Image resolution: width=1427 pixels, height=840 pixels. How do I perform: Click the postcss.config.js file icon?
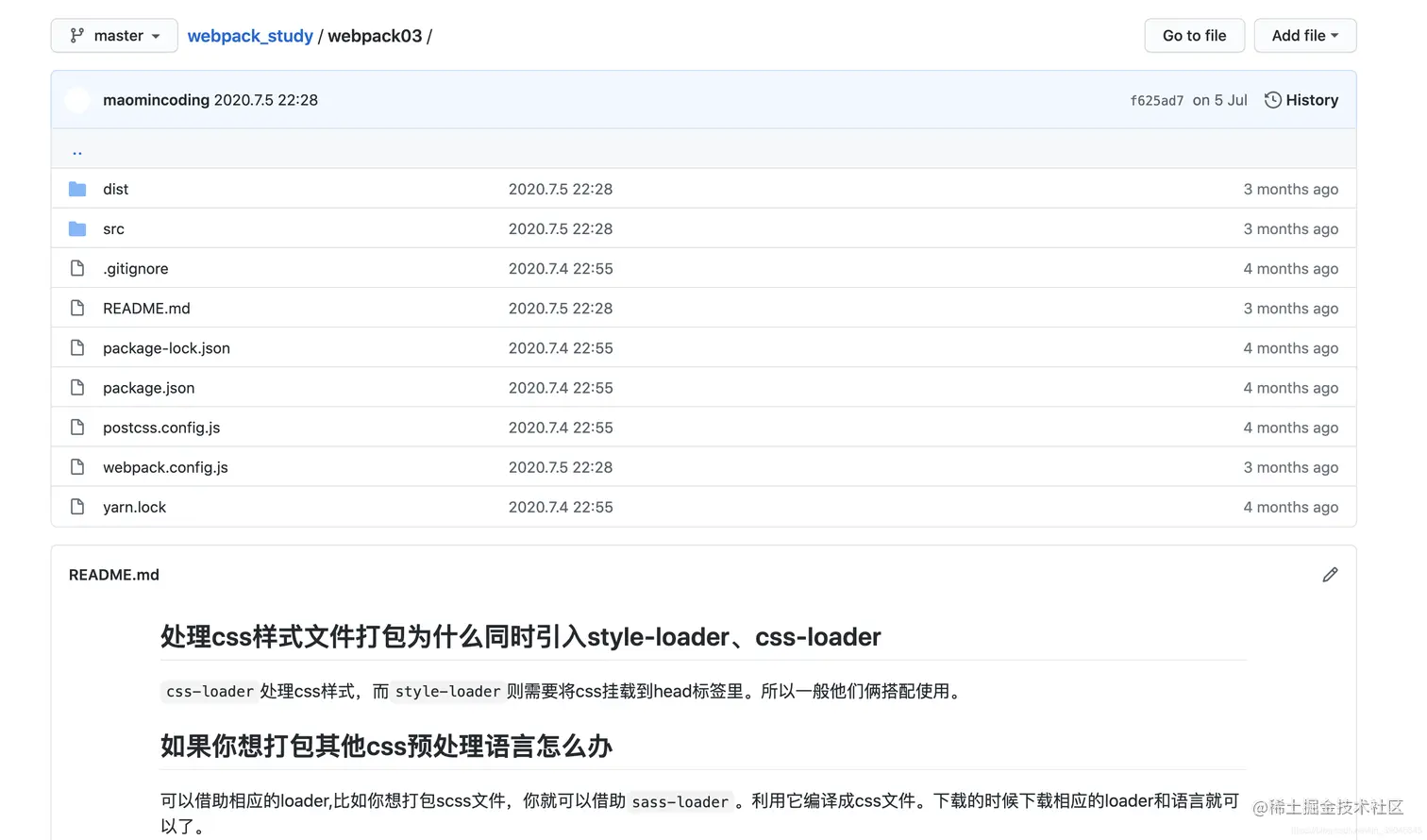click(x=77, y=427)
